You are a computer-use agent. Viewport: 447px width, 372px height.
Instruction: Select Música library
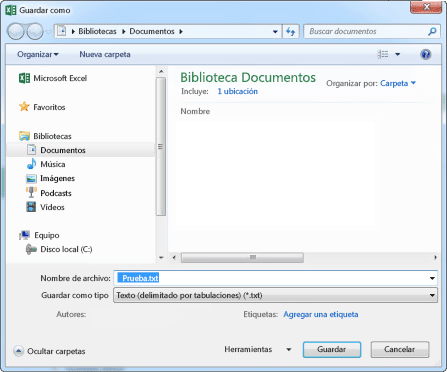tap(53, 164)
